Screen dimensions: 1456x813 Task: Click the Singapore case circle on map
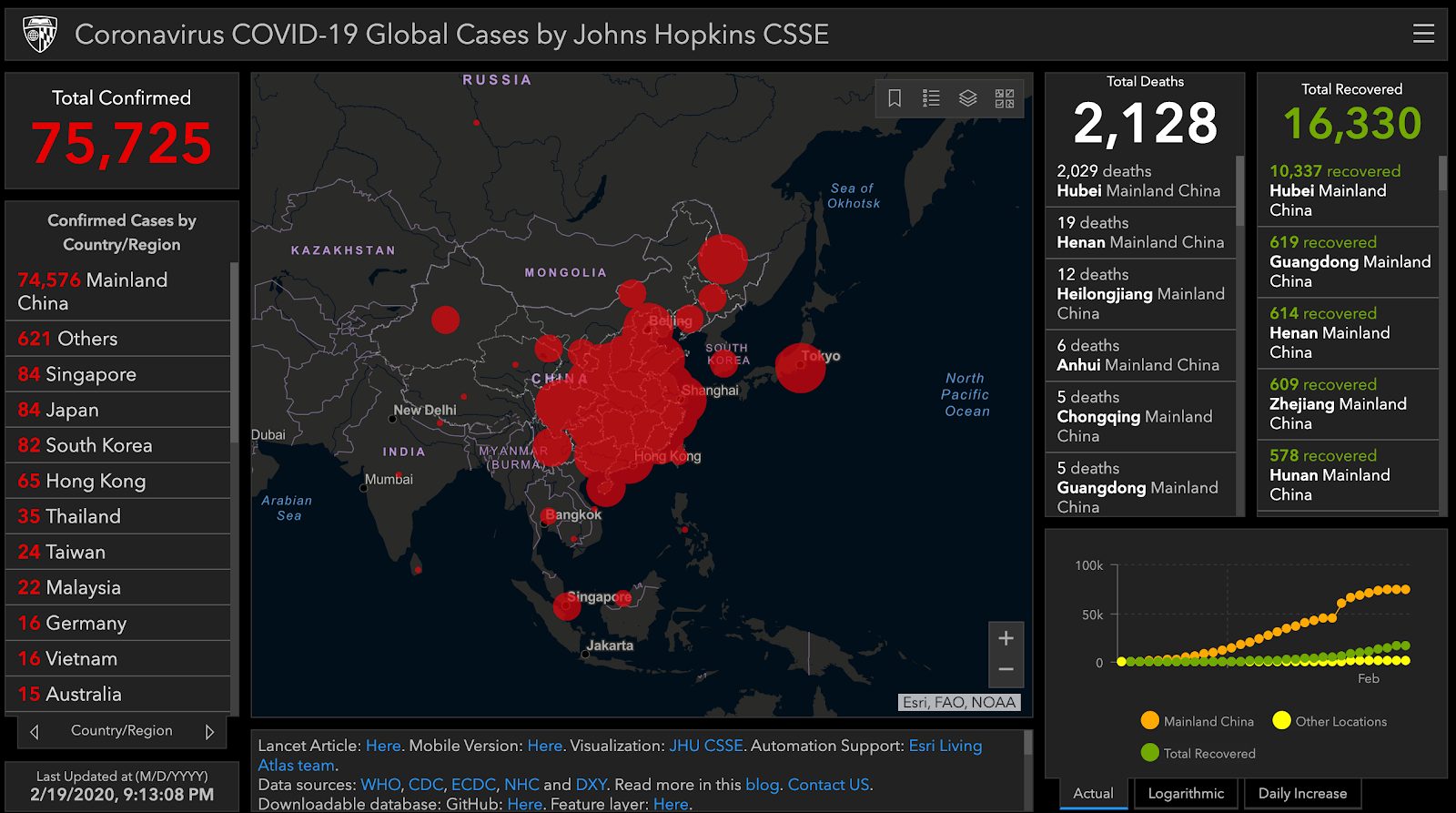pyautogui.click(x=567, y=605)
